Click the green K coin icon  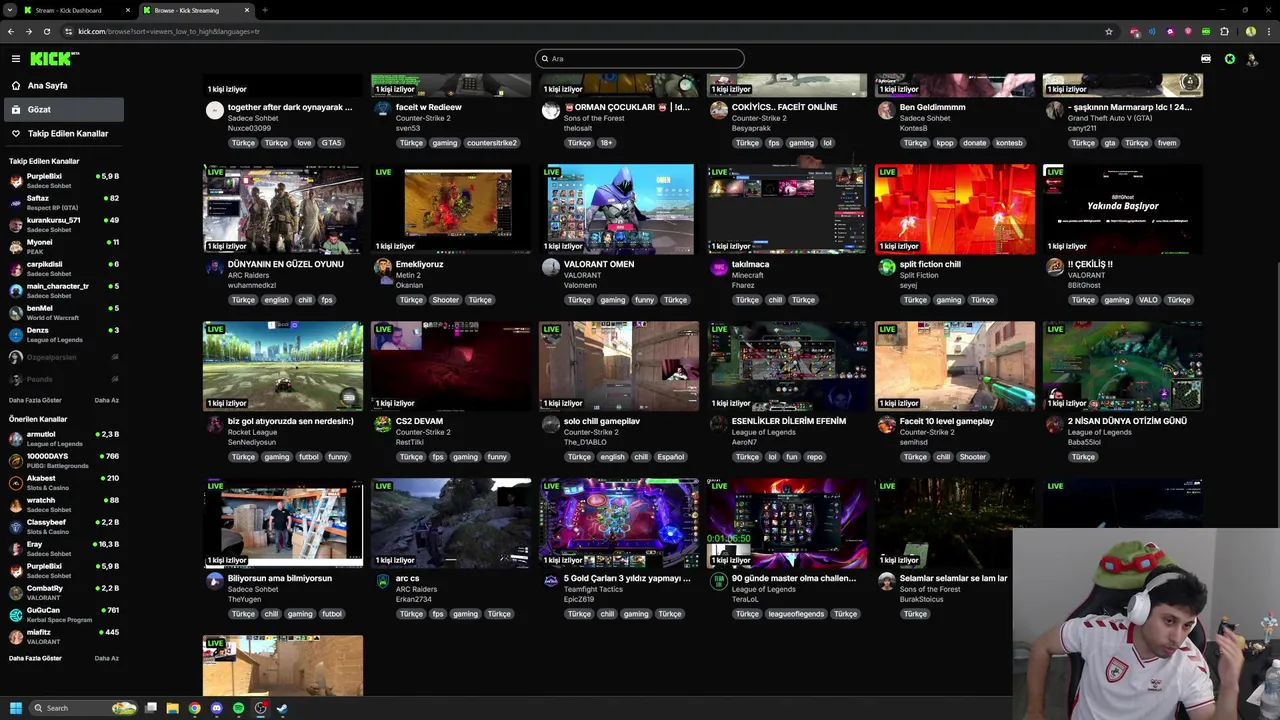[1230, 59]
